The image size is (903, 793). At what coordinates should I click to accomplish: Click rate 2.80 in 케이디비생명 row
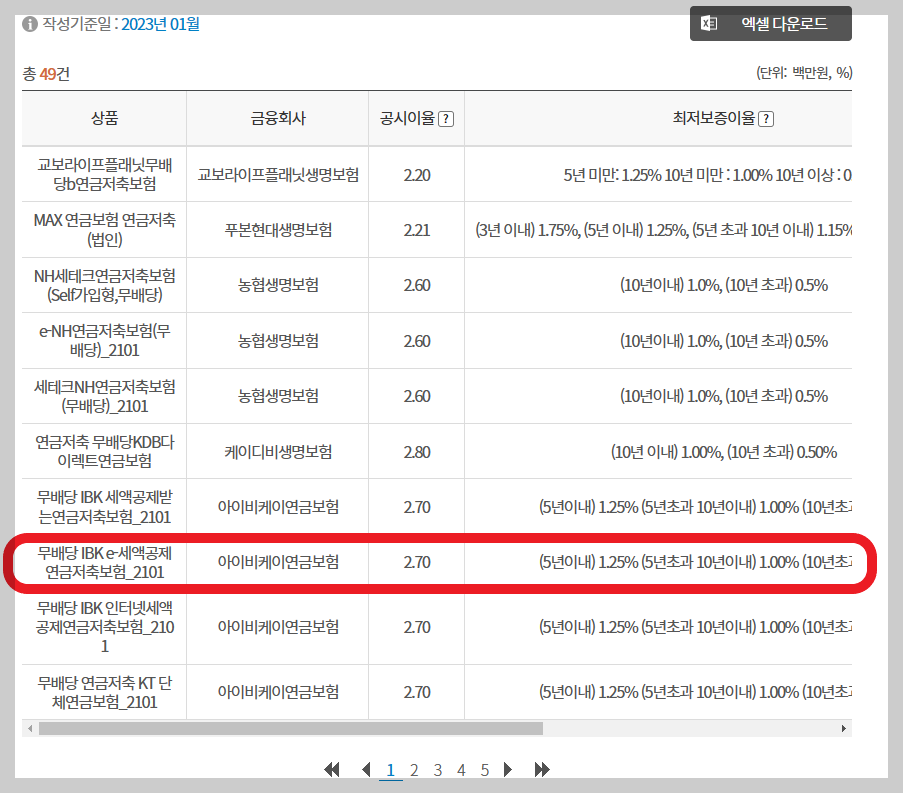coord(417,453)
